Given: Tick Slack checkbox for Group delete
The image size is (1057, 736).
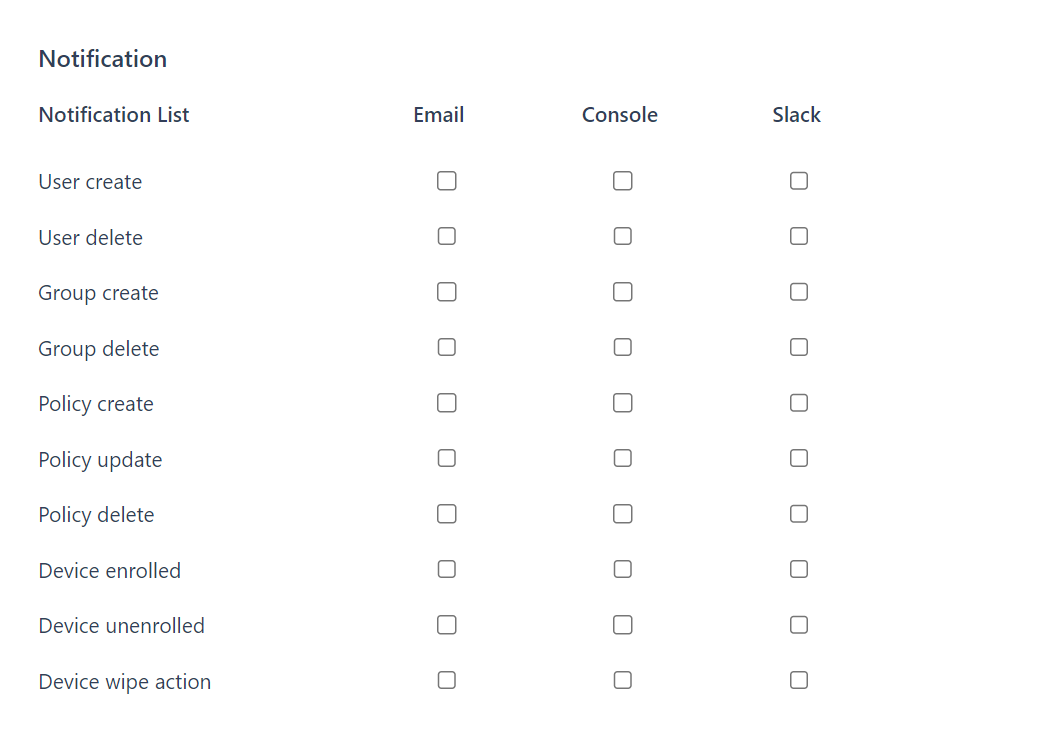Looking at the screenshot, I should (799, 348).
